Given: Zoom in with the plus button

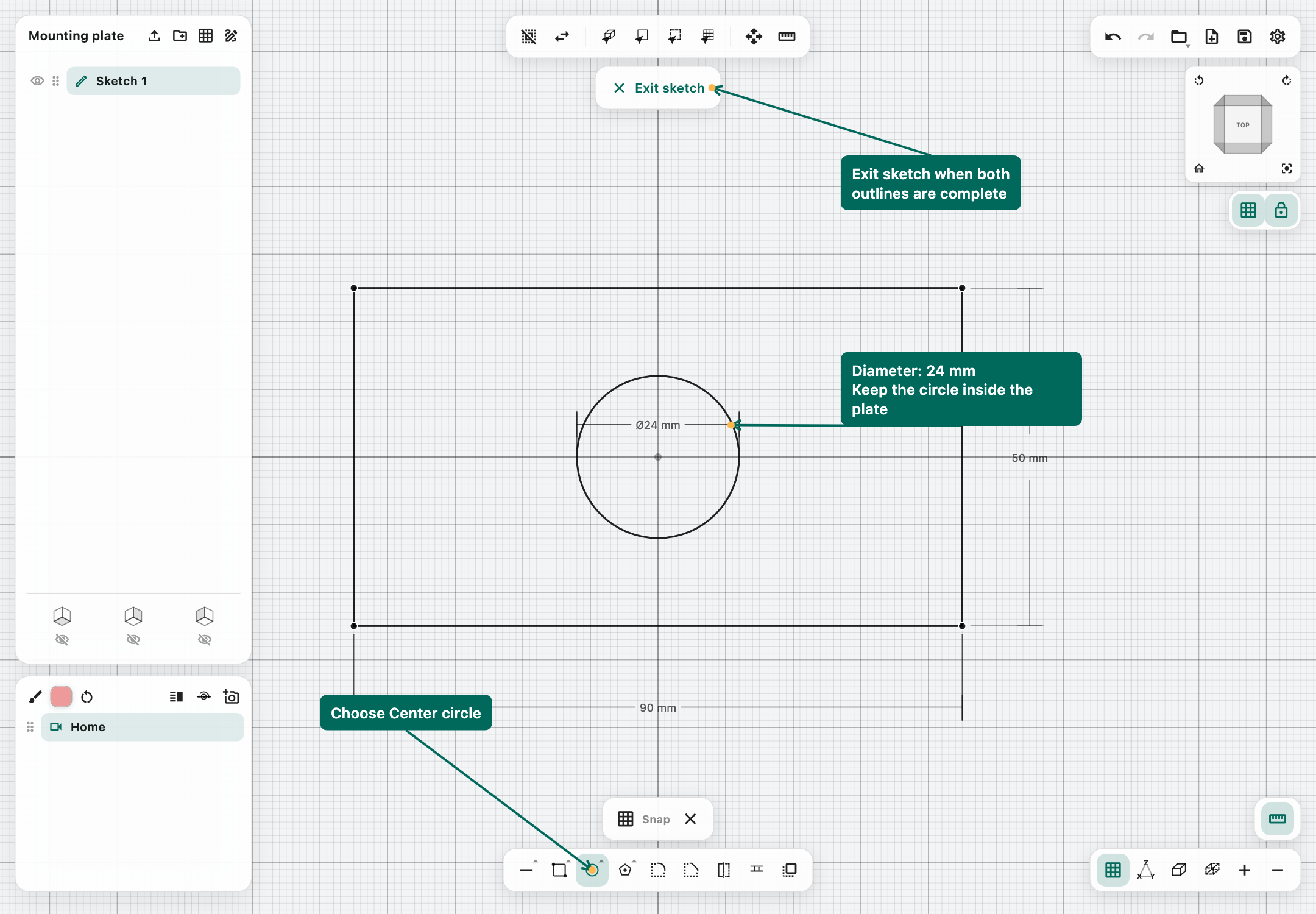Looking at the screenshot, I should coord(1245,870).
